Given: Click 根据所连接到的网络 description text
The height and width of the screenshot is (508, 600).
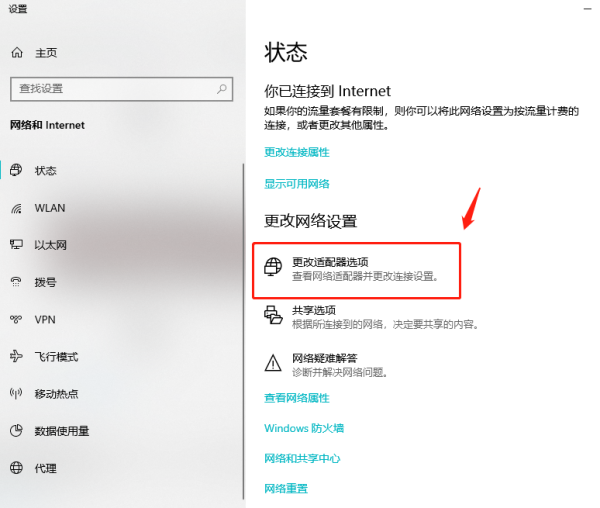Looking at the screenshot, I should [385, 324].
